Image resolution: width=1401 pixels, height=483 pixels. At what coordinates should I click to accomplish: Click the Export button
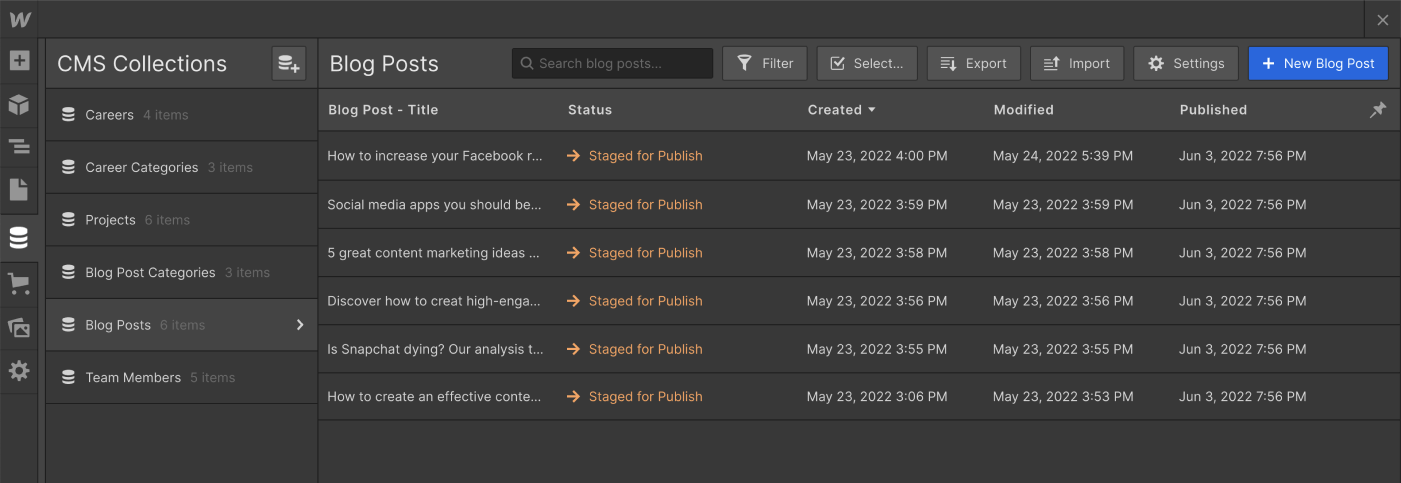(x=973, y=63)
